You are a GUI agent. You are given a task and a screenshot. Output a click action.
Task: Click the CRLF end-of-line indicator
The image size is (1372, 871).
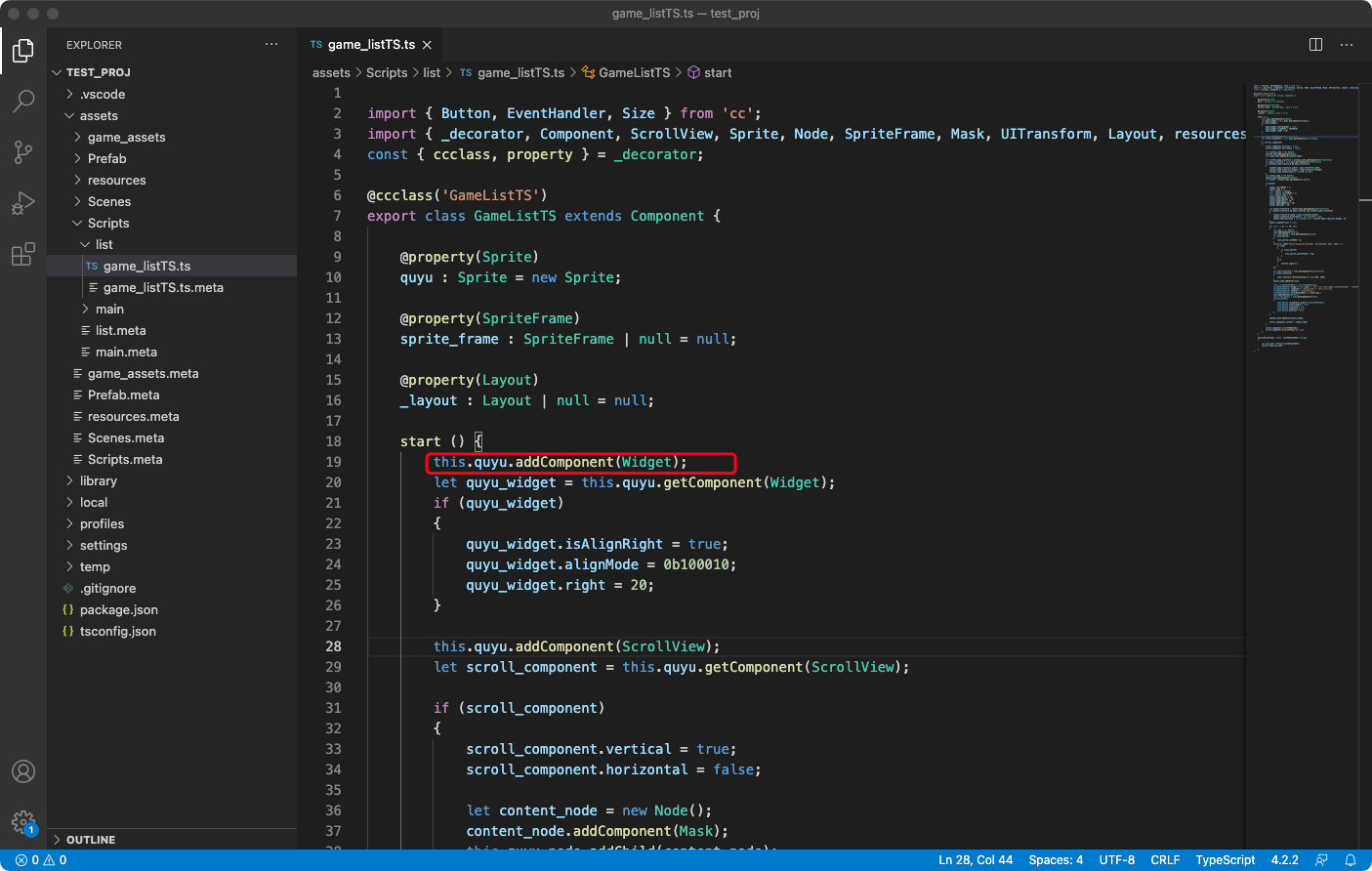1165,860
